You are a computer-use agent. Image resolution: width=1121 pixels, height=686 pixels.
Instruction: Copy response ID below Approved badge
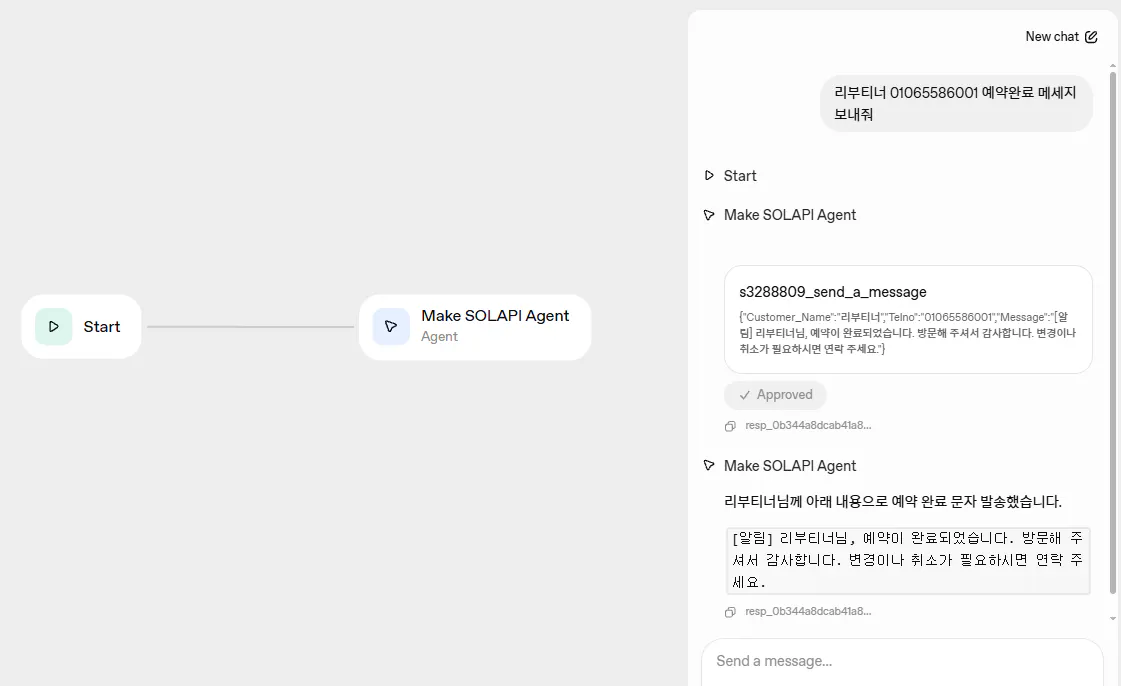(x=730, y=426)
